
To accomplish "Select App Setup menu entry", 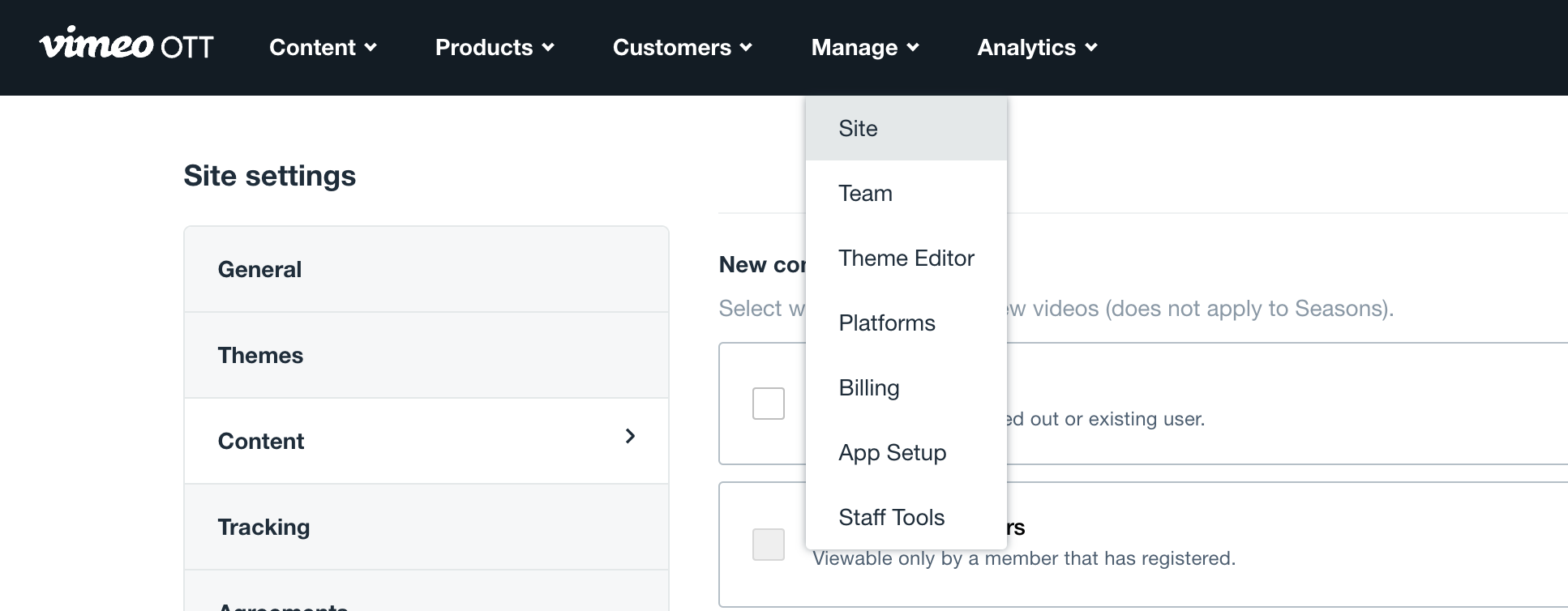I will pyautogui.click(x=892, y=453).
